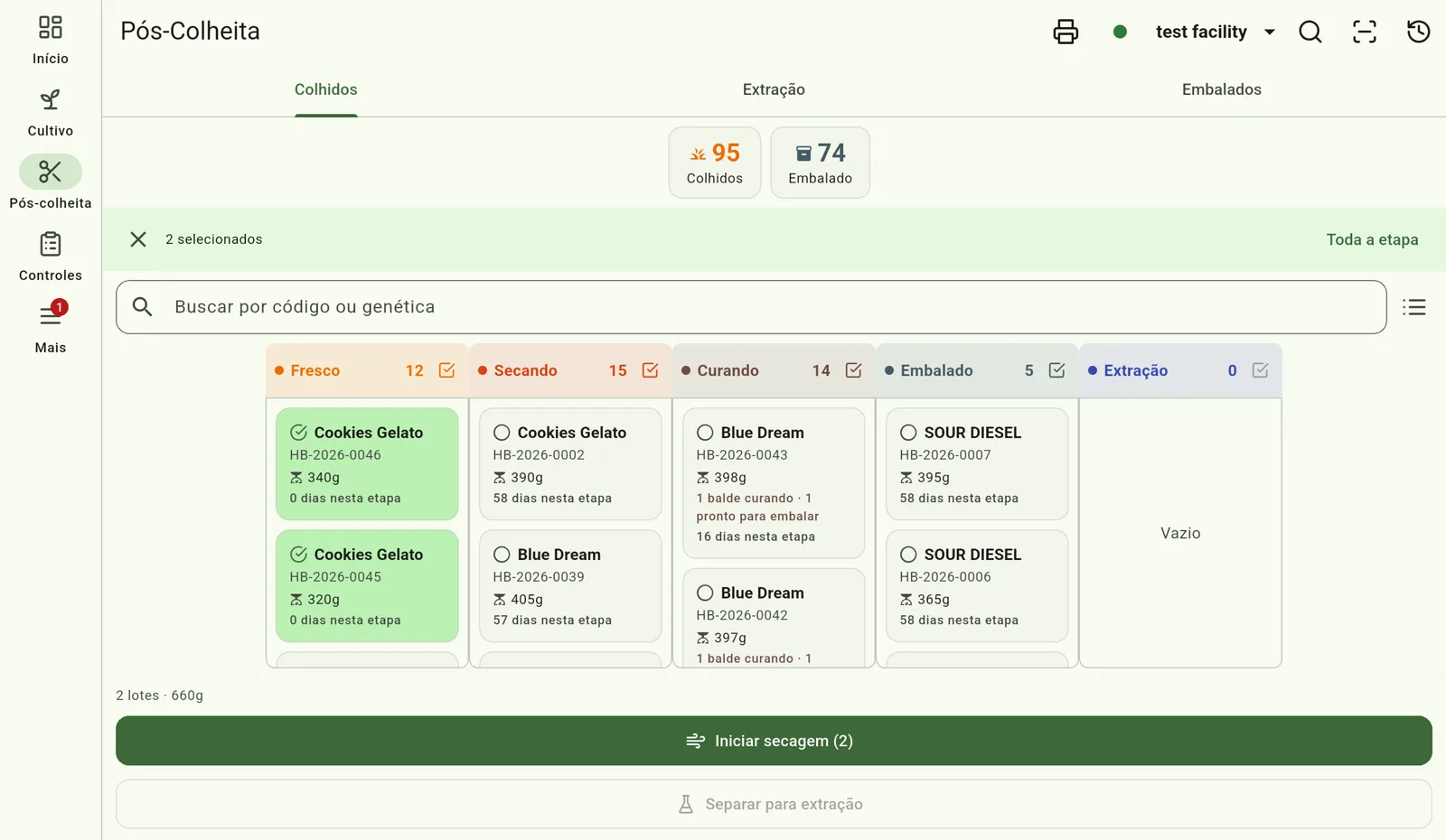This screenshot has width=1446, height=840.
Task: Switch to the Extração tab
Action: (x=774, y=89)
